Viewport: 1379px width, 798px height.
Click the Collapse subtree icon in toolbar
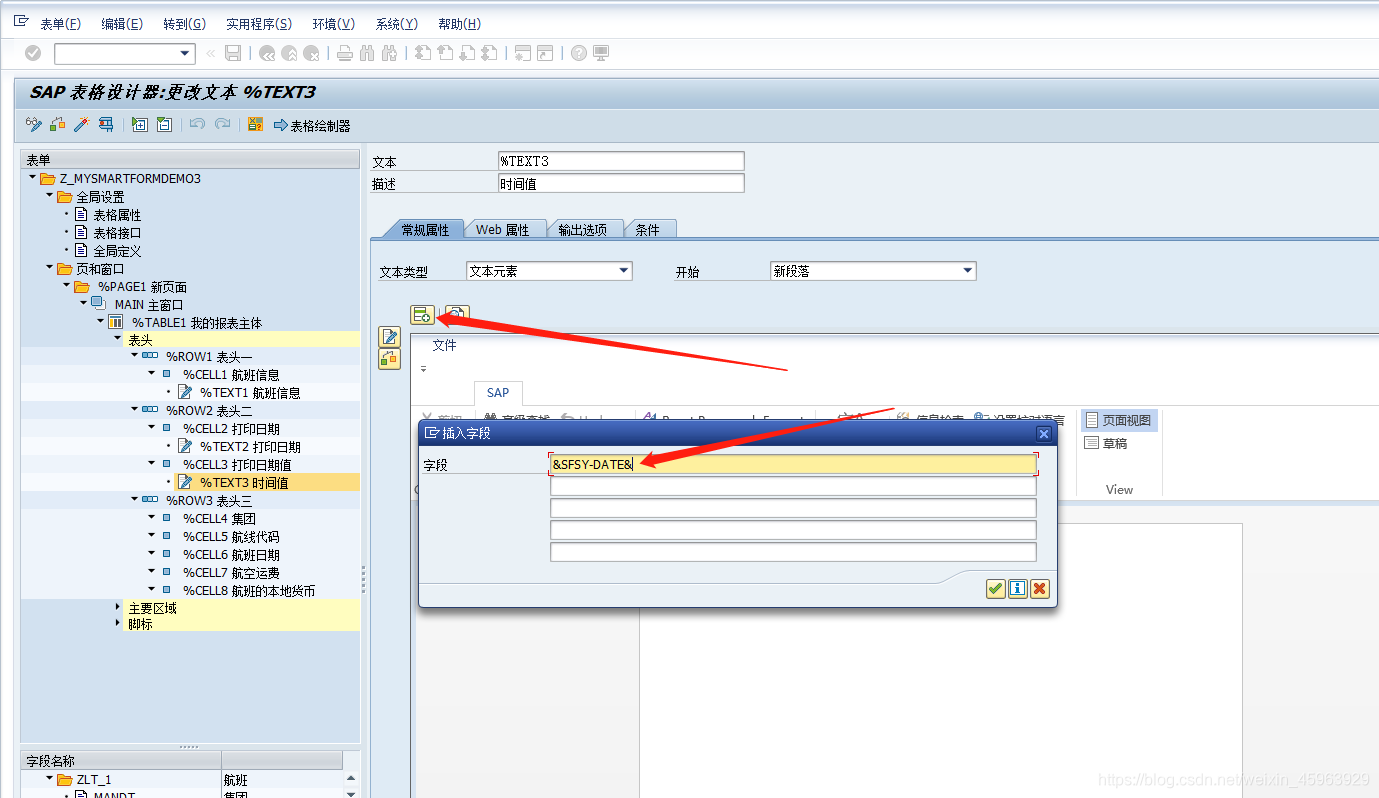click(164, 125)
